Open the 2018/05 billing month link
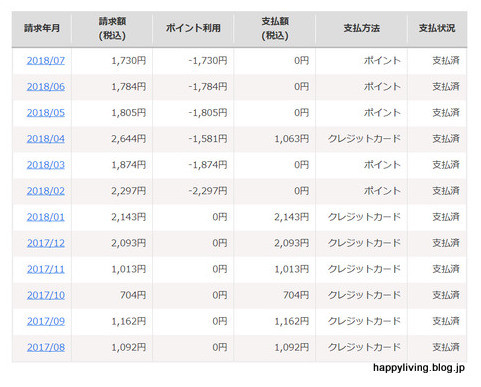 (46, 113)
